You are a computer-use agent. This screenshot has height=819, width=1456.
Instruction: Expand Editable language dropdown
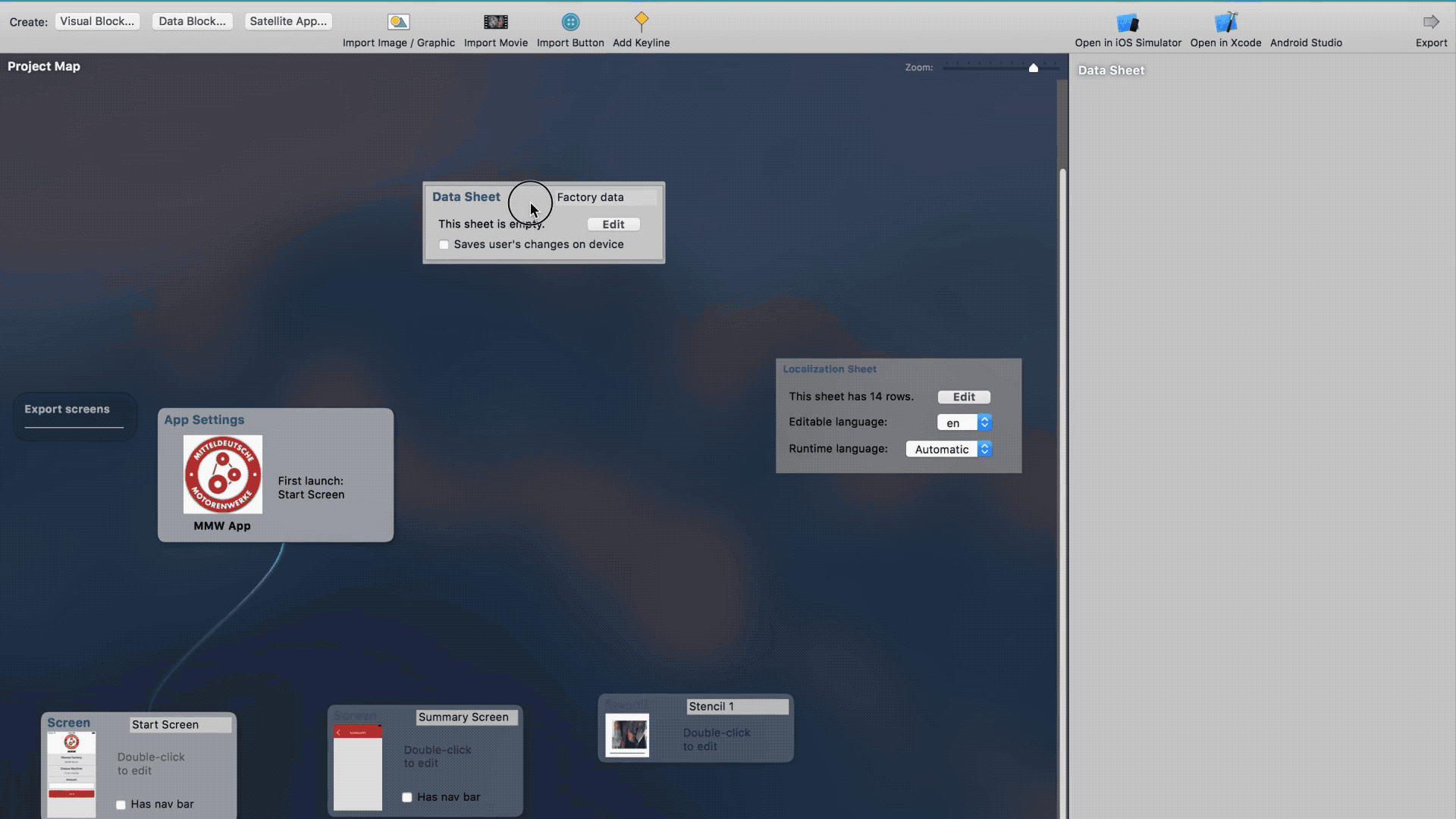[x=984, y=422]
